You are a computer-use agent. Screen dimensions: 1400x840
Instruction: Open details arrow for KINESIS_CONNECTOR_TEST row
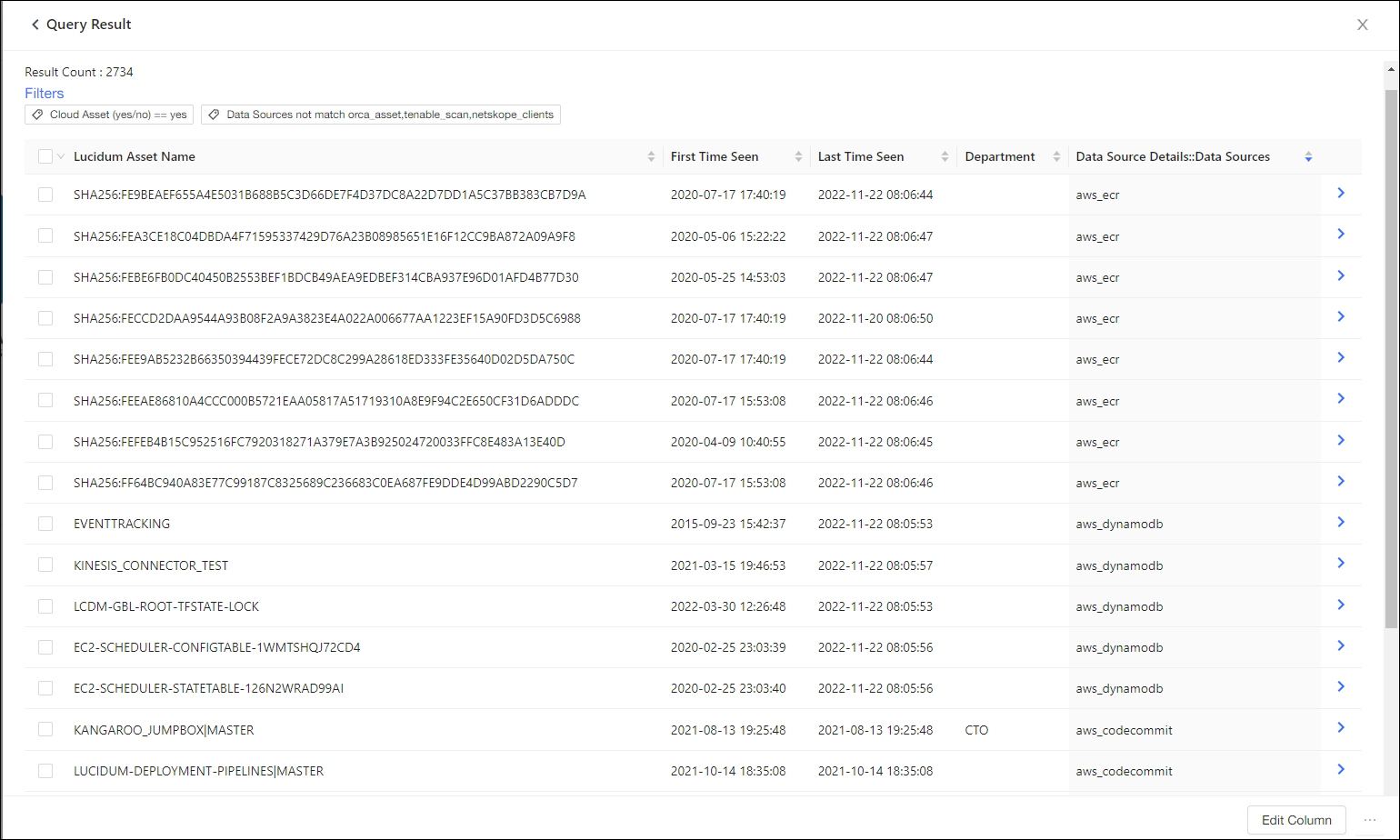1341,563
